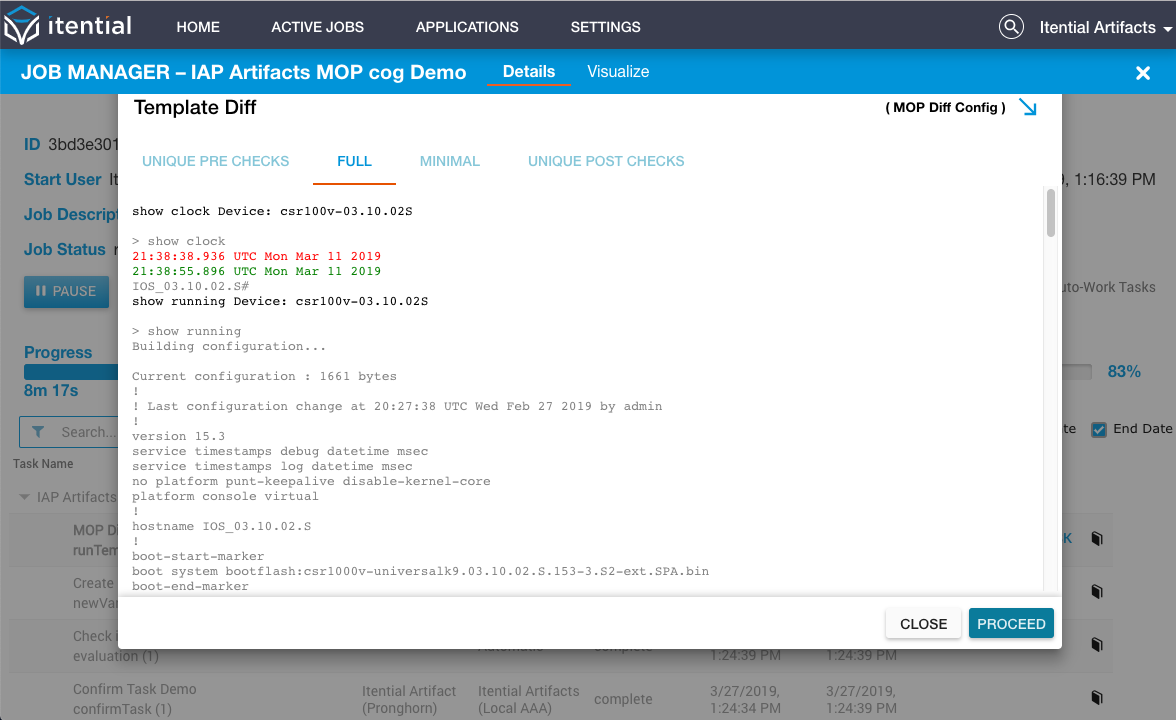Open document icon in Create newVariable row
Image resolution: width=1176 pixels, height=720 pixels.
1096,592
